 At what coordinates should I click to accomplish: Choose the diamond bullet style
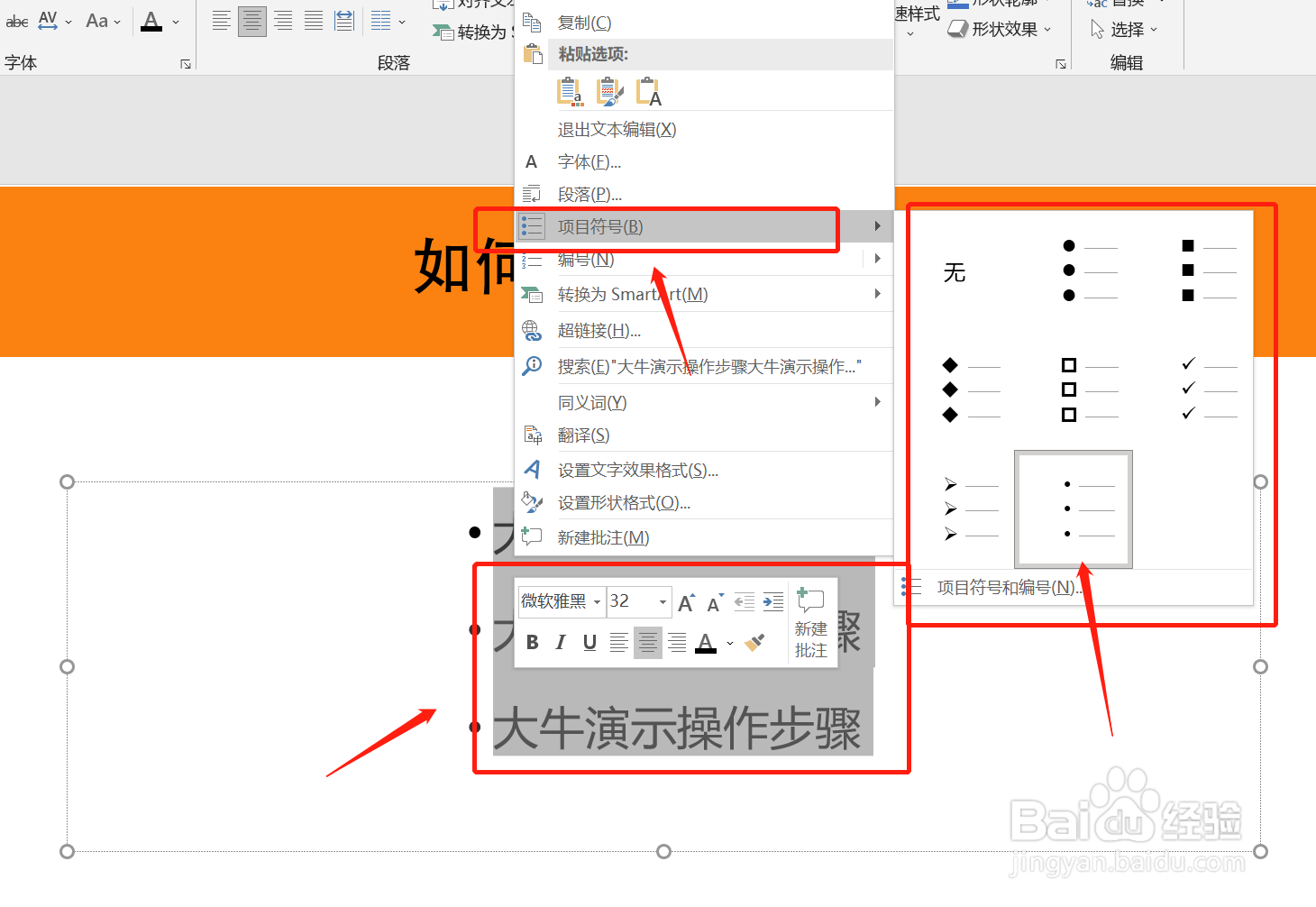[955, 390]
